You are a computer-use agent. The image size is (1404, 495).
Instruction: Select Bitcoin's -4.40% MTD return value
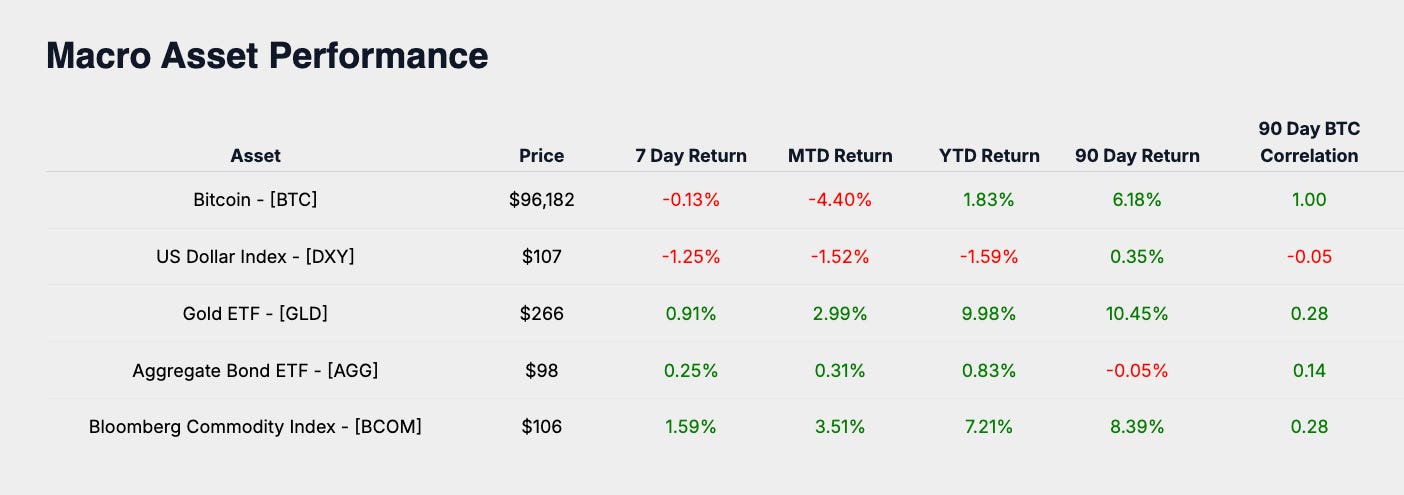840,200
